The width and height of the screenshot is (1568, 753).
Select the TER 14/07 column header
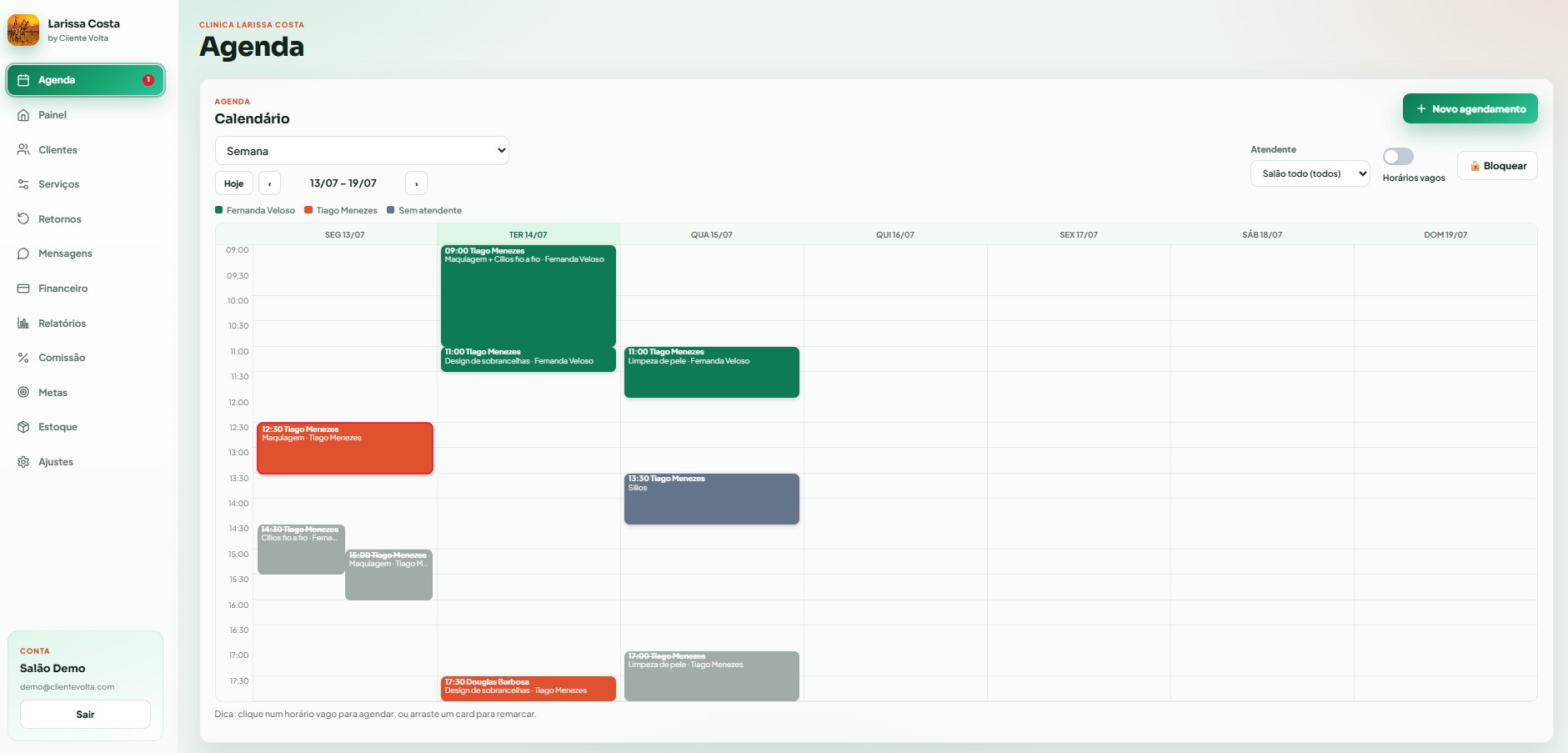(x=529, y=234)
